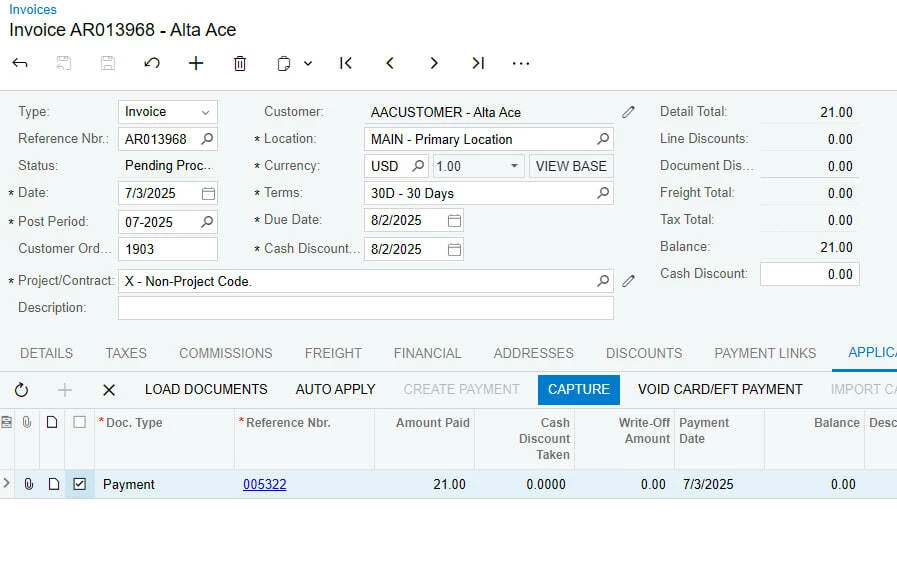Click the Save disk toolbar icon
Image resolution: width=897 pixels, height=561 pixels.
108,63
